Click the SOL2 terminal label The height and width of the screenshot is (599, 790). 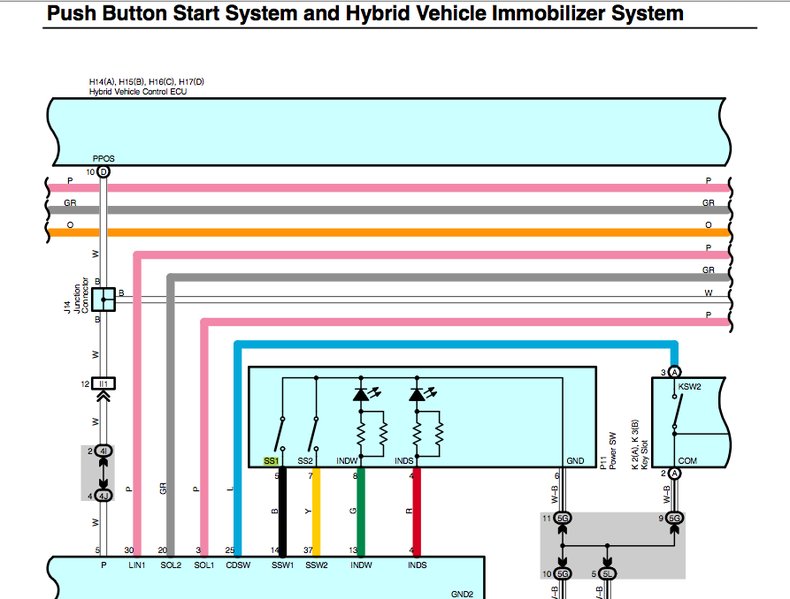[171, 565]
